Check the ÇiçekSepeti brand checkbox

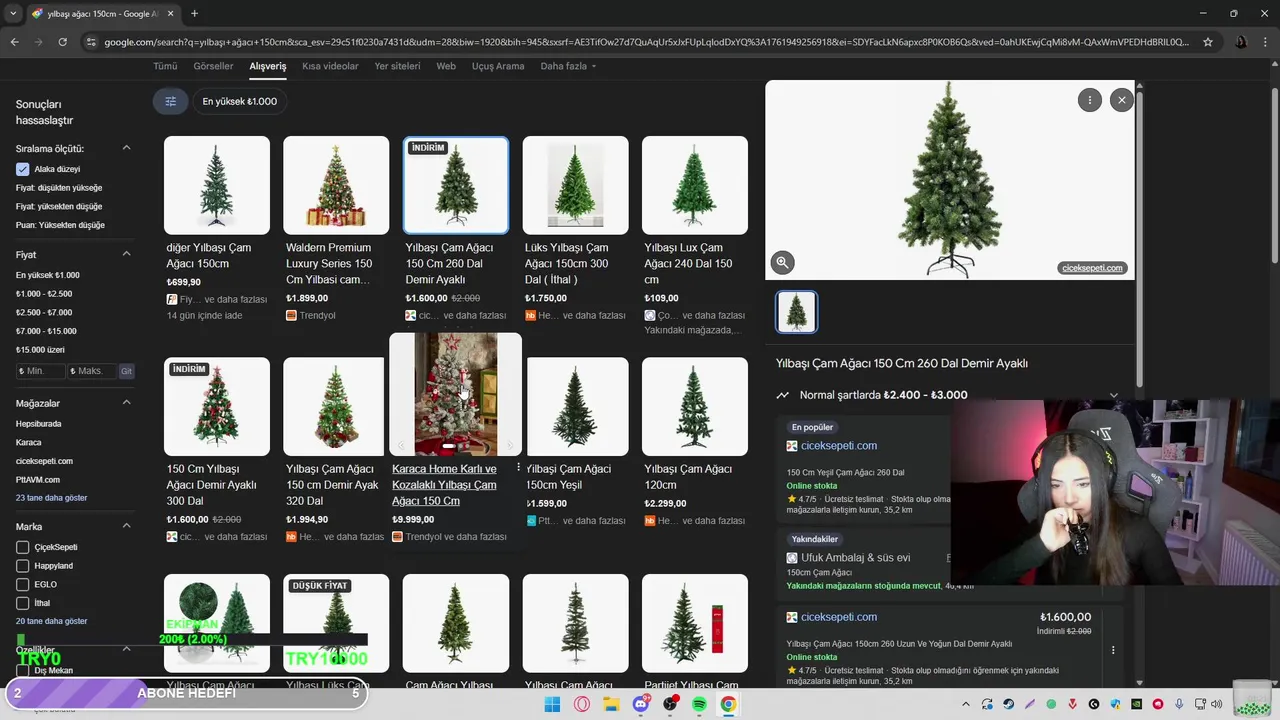(22, 547)
